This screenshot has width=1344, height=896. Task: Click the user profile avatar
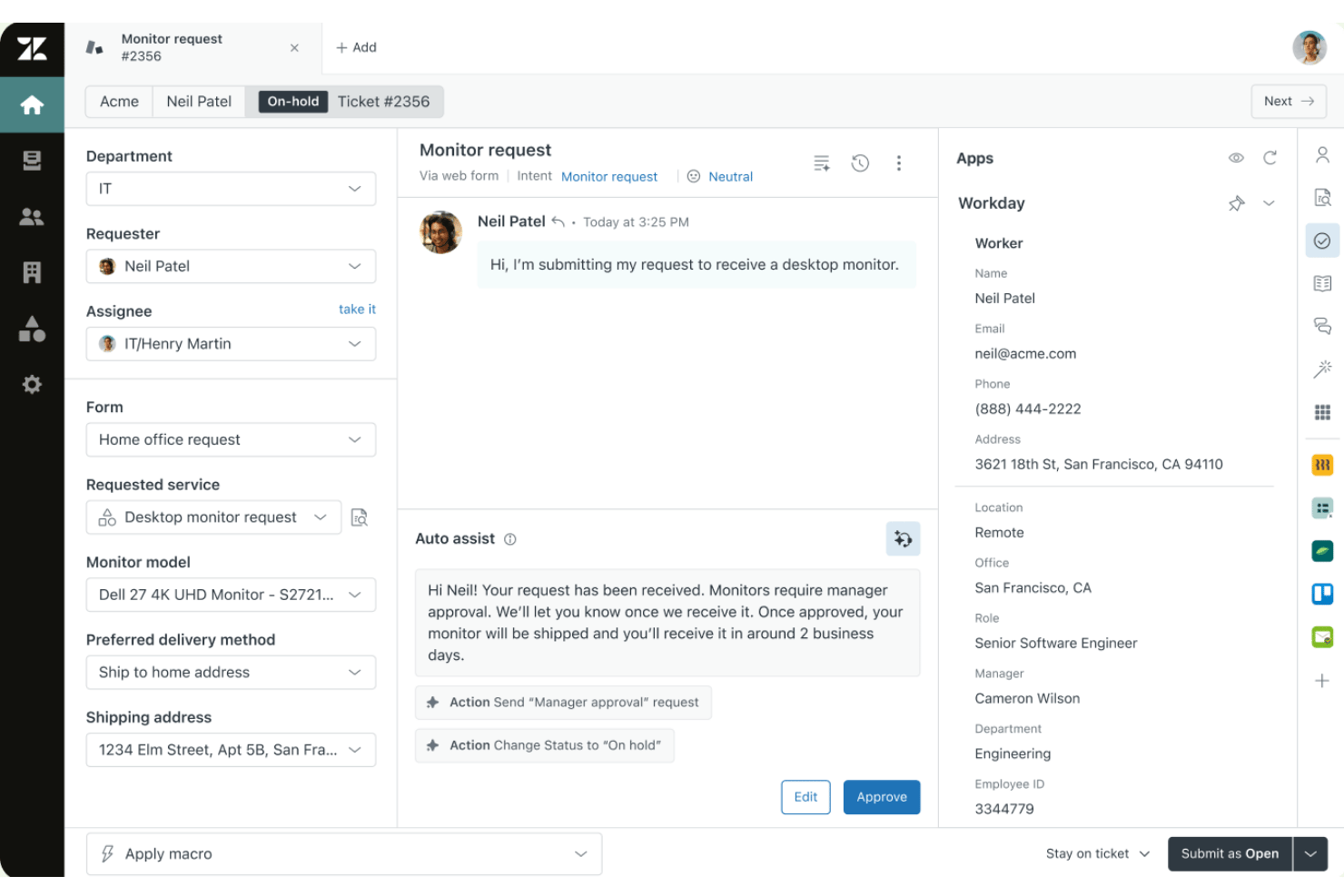coord(1309,47)
